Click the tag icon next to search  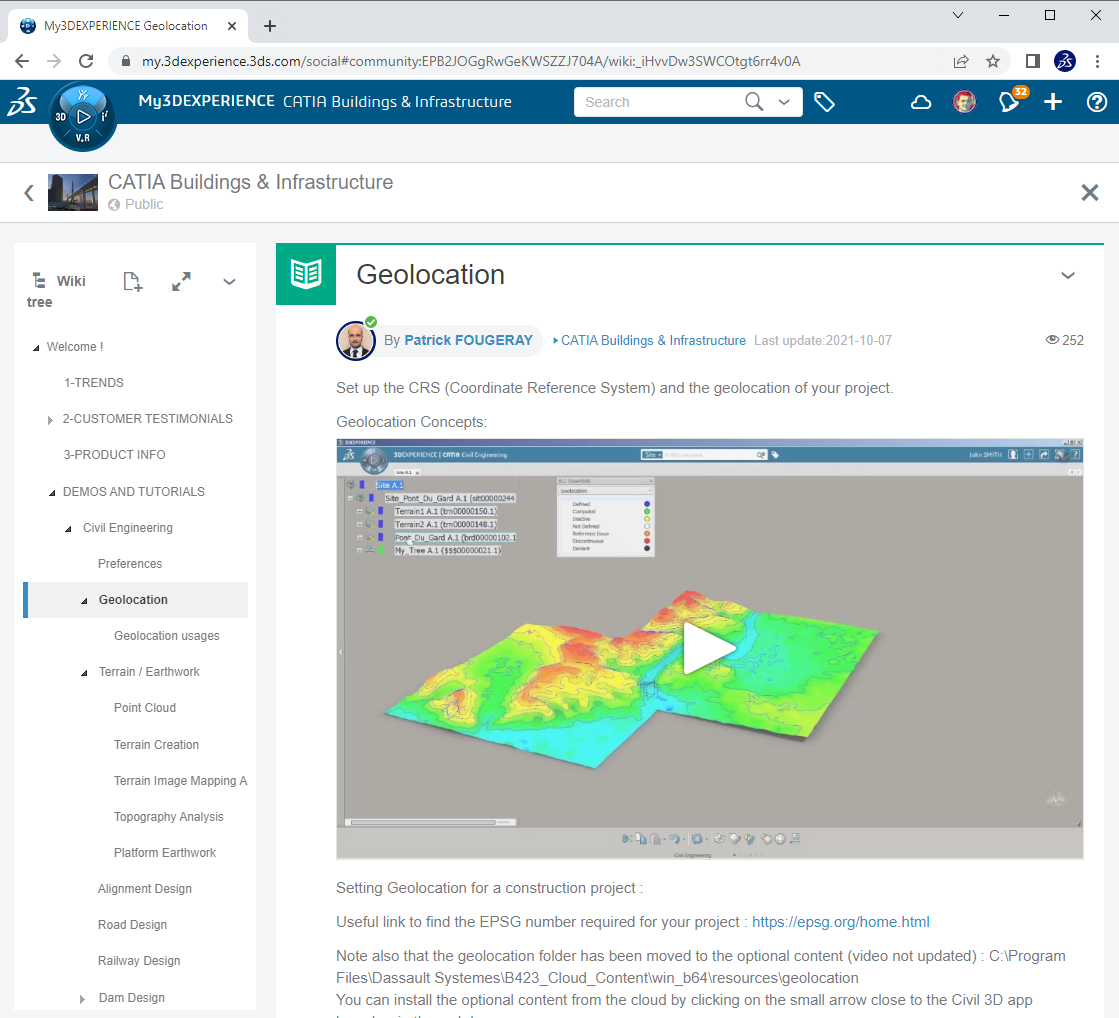[825, 101]
